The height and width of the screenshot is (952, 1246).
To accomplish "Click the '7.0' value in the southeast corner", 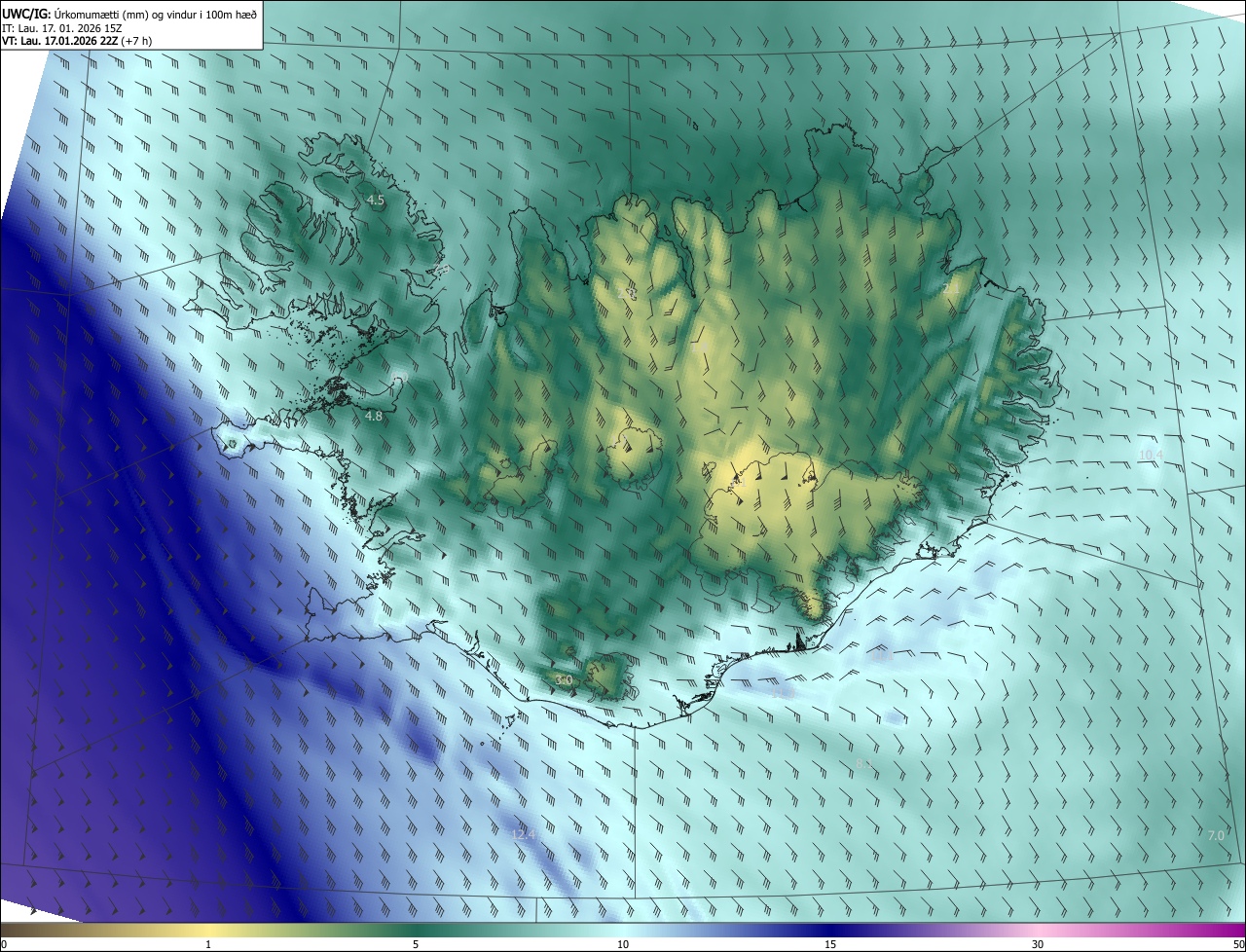I will coord(1216,835).
